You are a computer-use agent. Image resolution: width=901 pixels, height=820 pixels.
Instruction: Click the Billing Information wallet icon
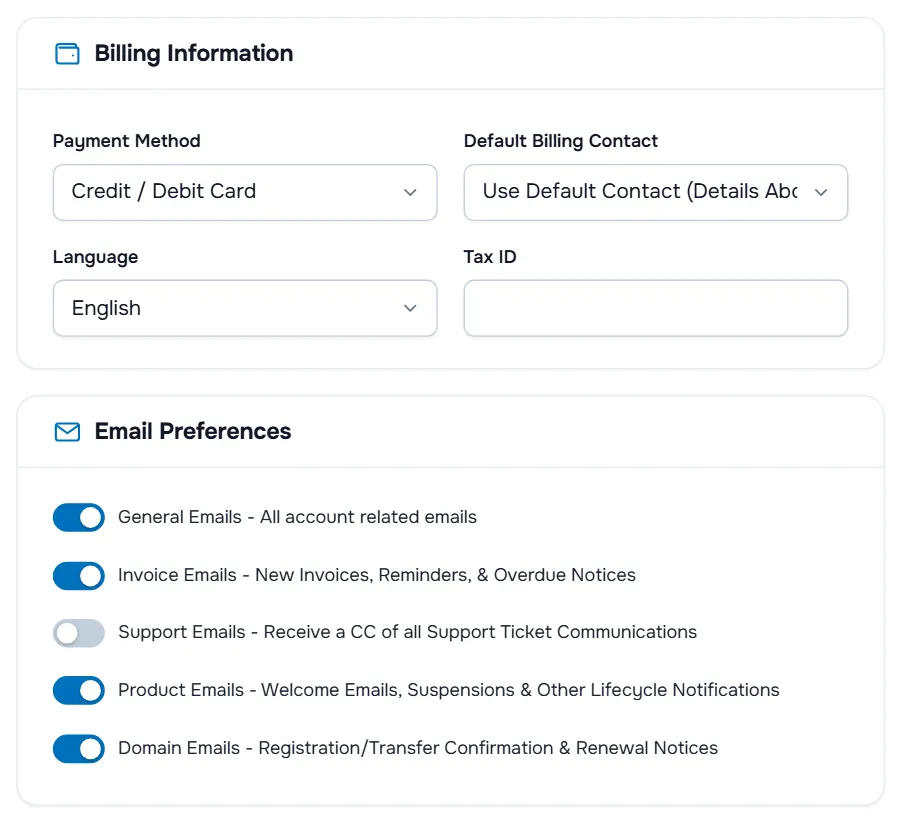[x=67, y=54]
